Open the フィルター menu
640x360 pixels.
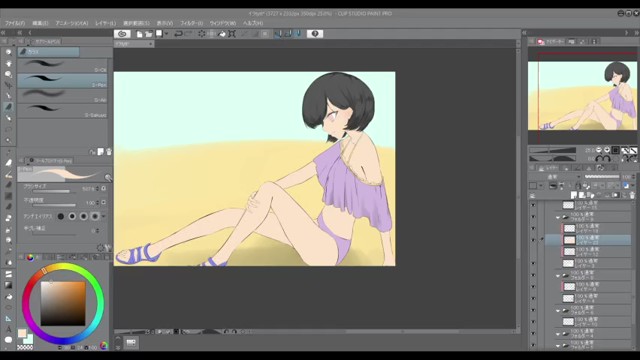pyautogui.click(x=191, y=23)
